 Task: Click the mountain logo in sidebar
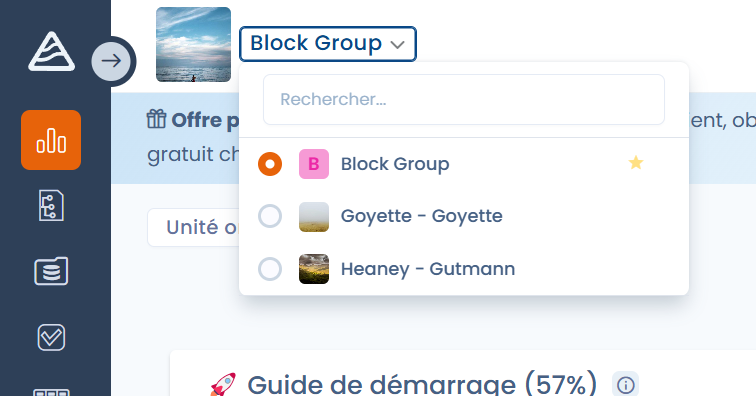click(x=52, y=52)
